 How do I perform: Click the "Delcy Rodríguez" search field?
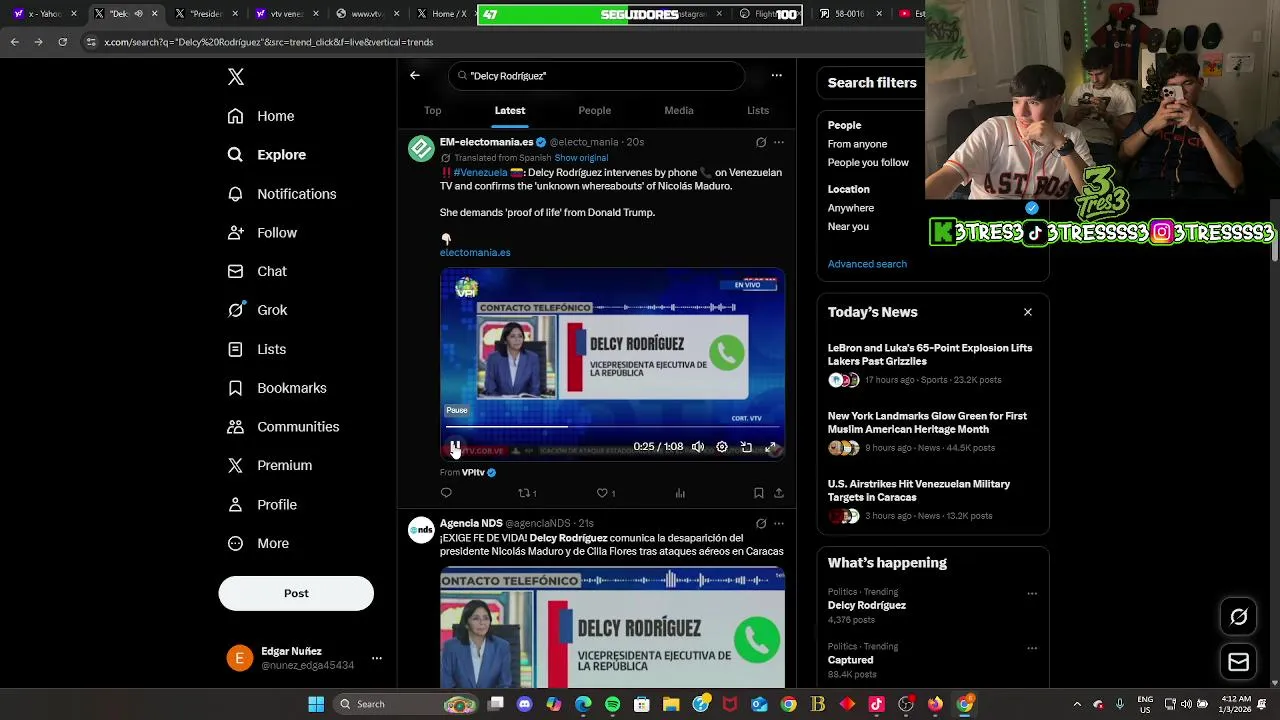click(597, 76)
